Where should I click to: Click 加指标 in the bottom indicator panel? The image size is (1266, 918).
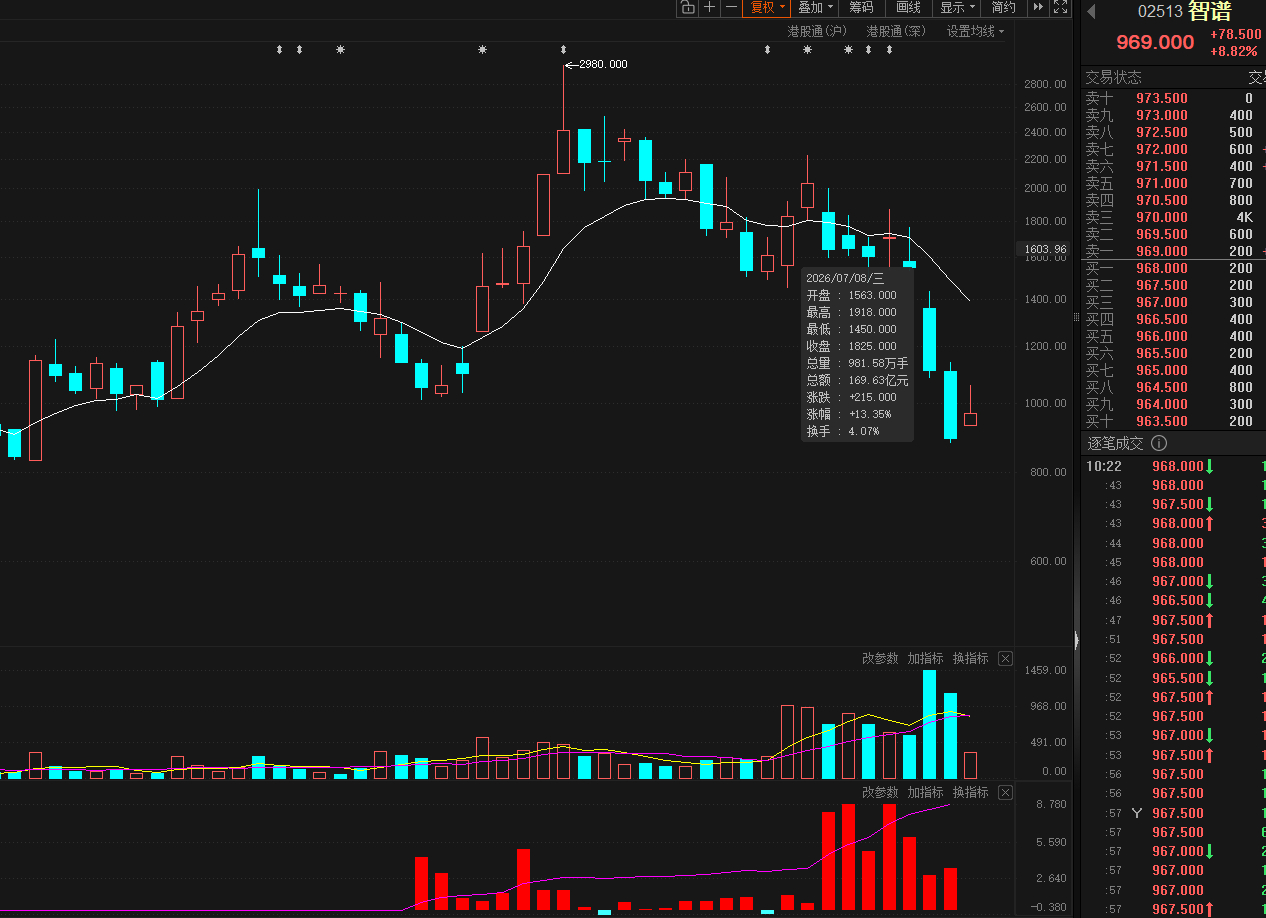[x=926, y=792]
